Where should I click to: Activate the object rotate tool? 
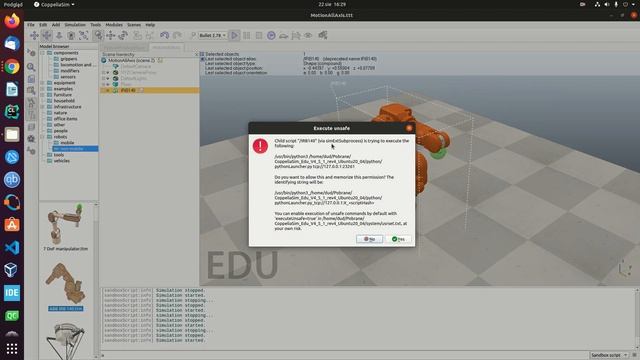123,36
